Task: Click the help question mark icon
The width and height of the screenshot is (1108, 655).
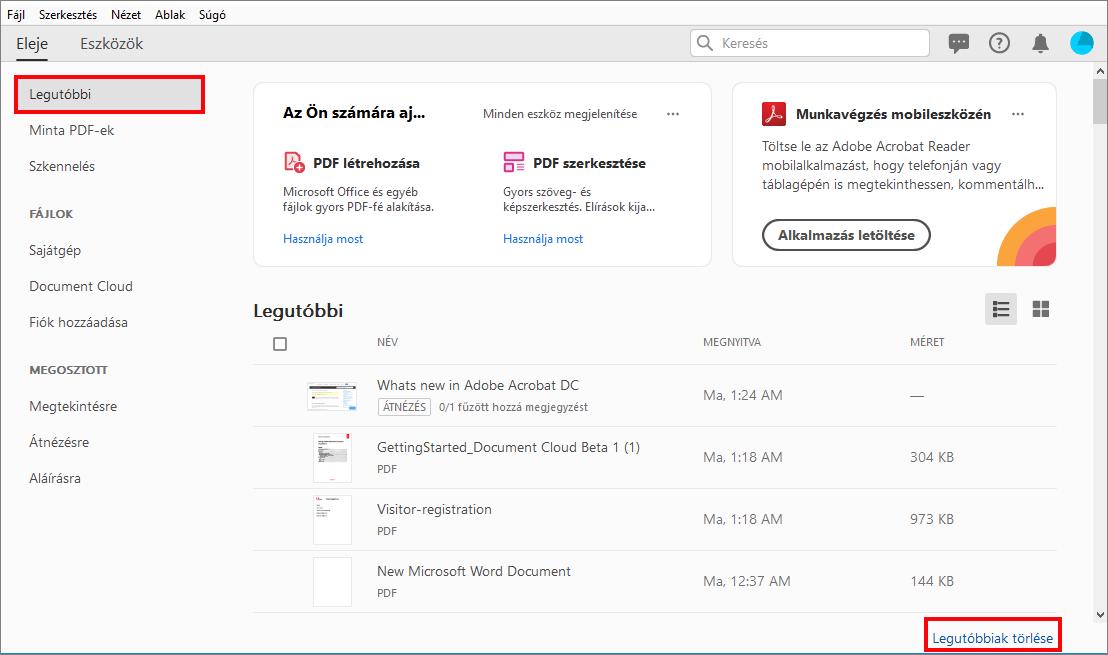Action: point(999,43)
